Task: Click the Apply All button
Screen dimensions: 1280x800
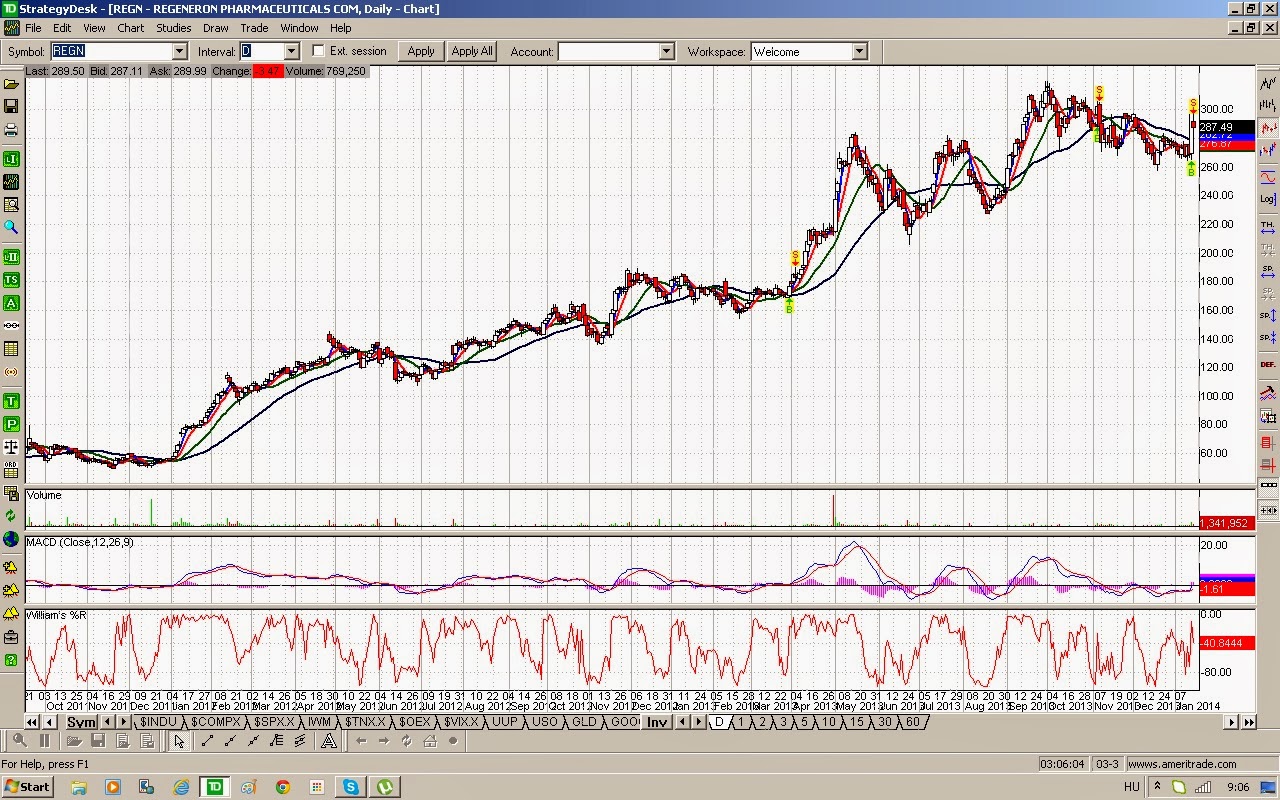Action: pos(472,51)
